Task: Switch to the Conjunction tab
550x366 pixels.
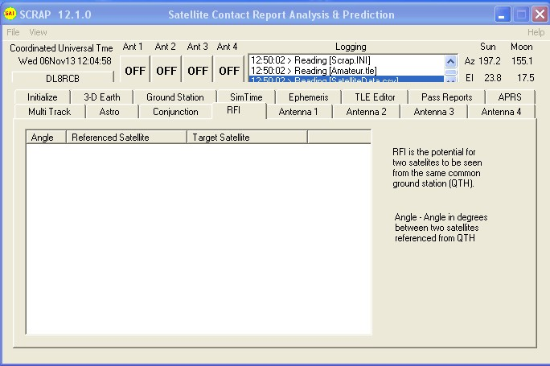Action: point(175,112)
